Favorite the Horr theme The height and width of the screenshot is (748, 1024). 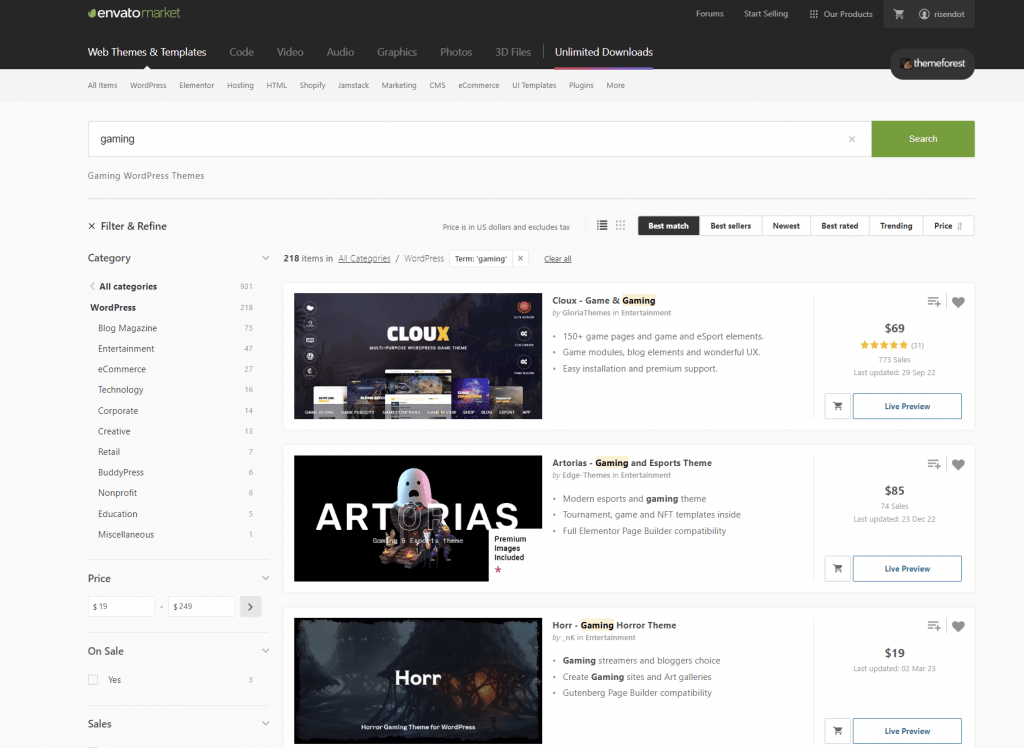click(x=958, y=626)
